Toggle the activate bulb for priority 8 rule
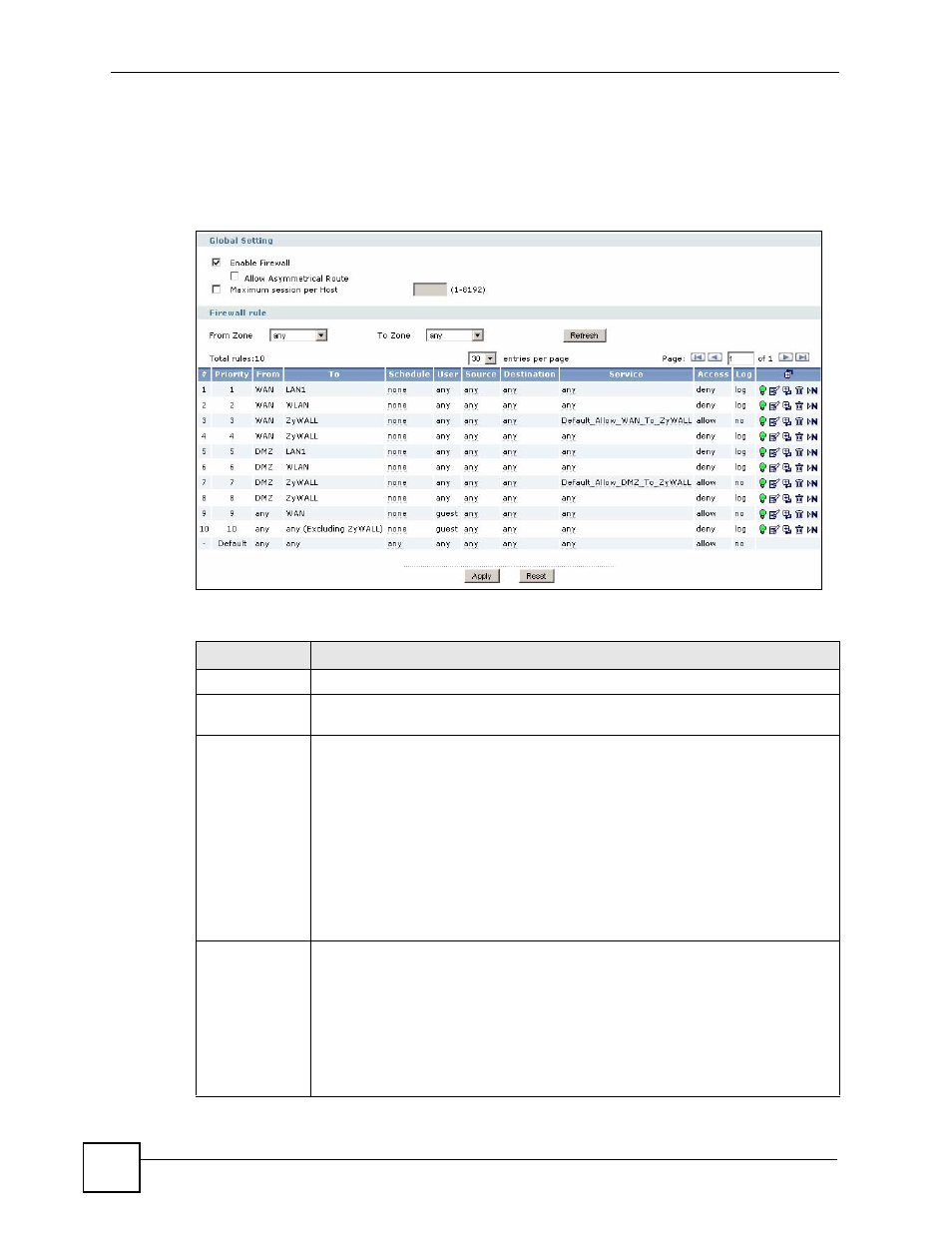The width and height of the screenshot is (952, 1233). click(763, 498)
